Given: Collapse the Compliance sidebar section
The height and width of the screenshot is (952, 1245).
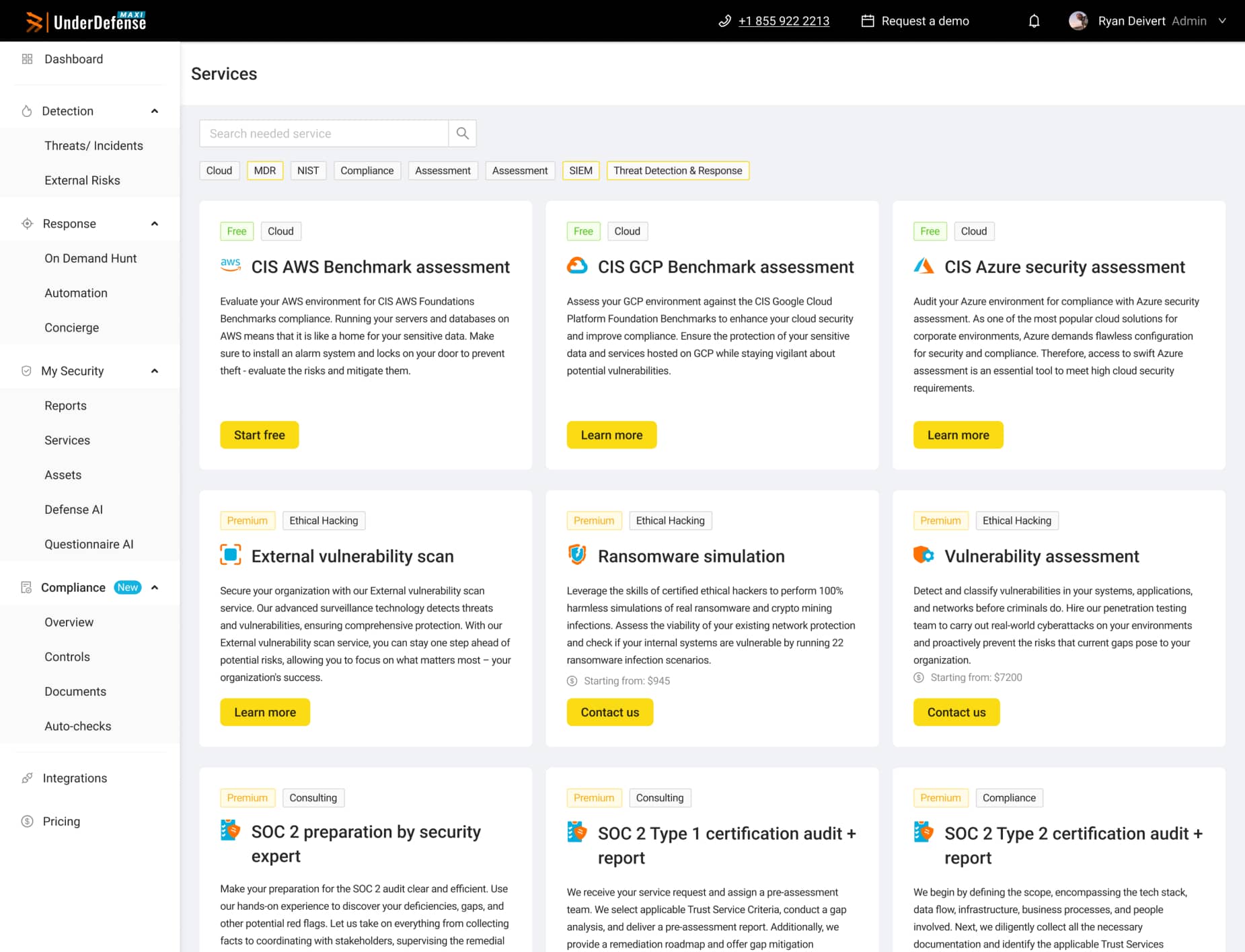Looking at the screenshot, I should 155,588.
